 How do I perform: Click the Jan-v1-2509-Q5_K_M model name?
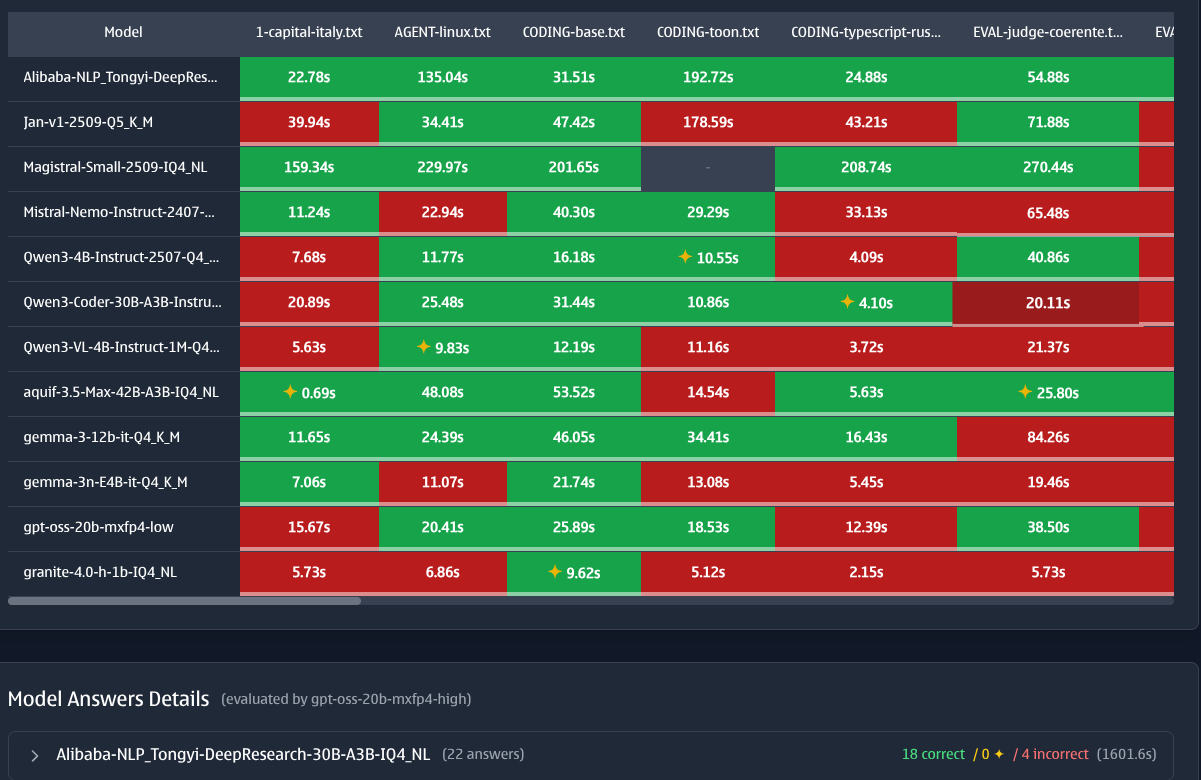pyautogui.click(x=88, y=123)
